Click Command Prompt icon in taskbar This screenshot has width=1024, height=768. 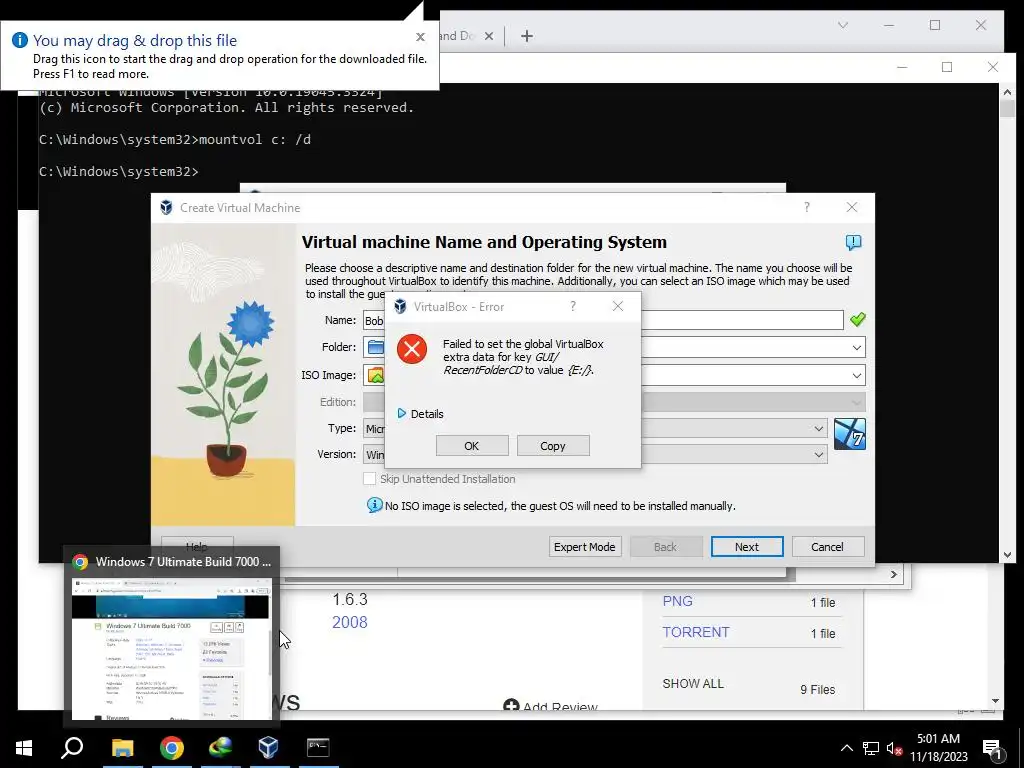click(x=318, y=748)
